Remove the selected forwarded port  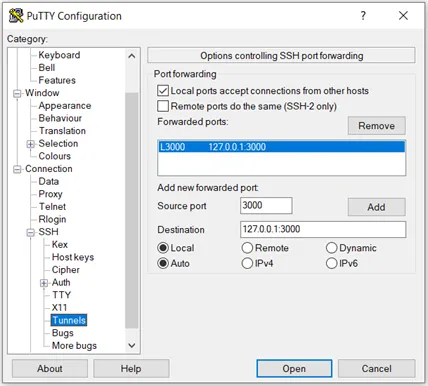(x=377, y=126)
